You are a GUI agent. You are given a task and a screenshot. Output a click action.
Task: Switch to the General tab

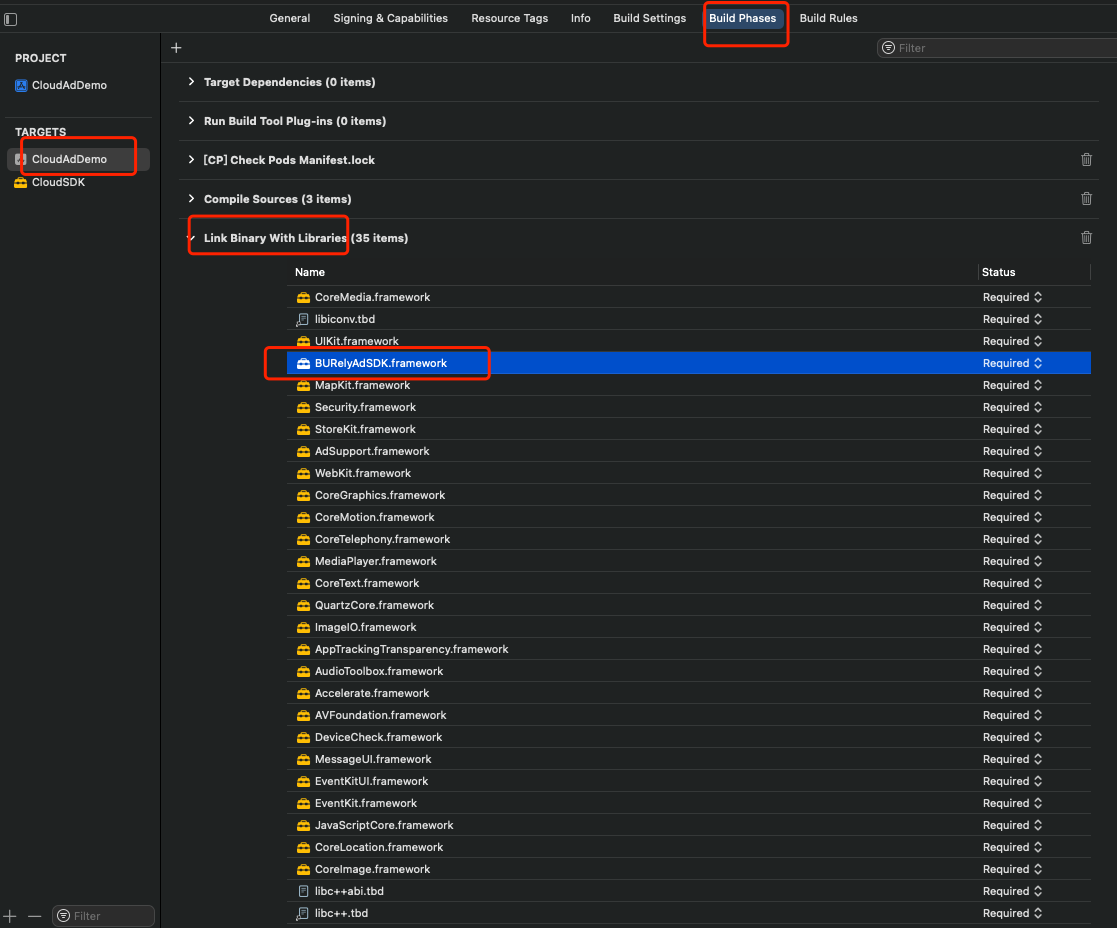pyautogui.click(x=290, y=19)
